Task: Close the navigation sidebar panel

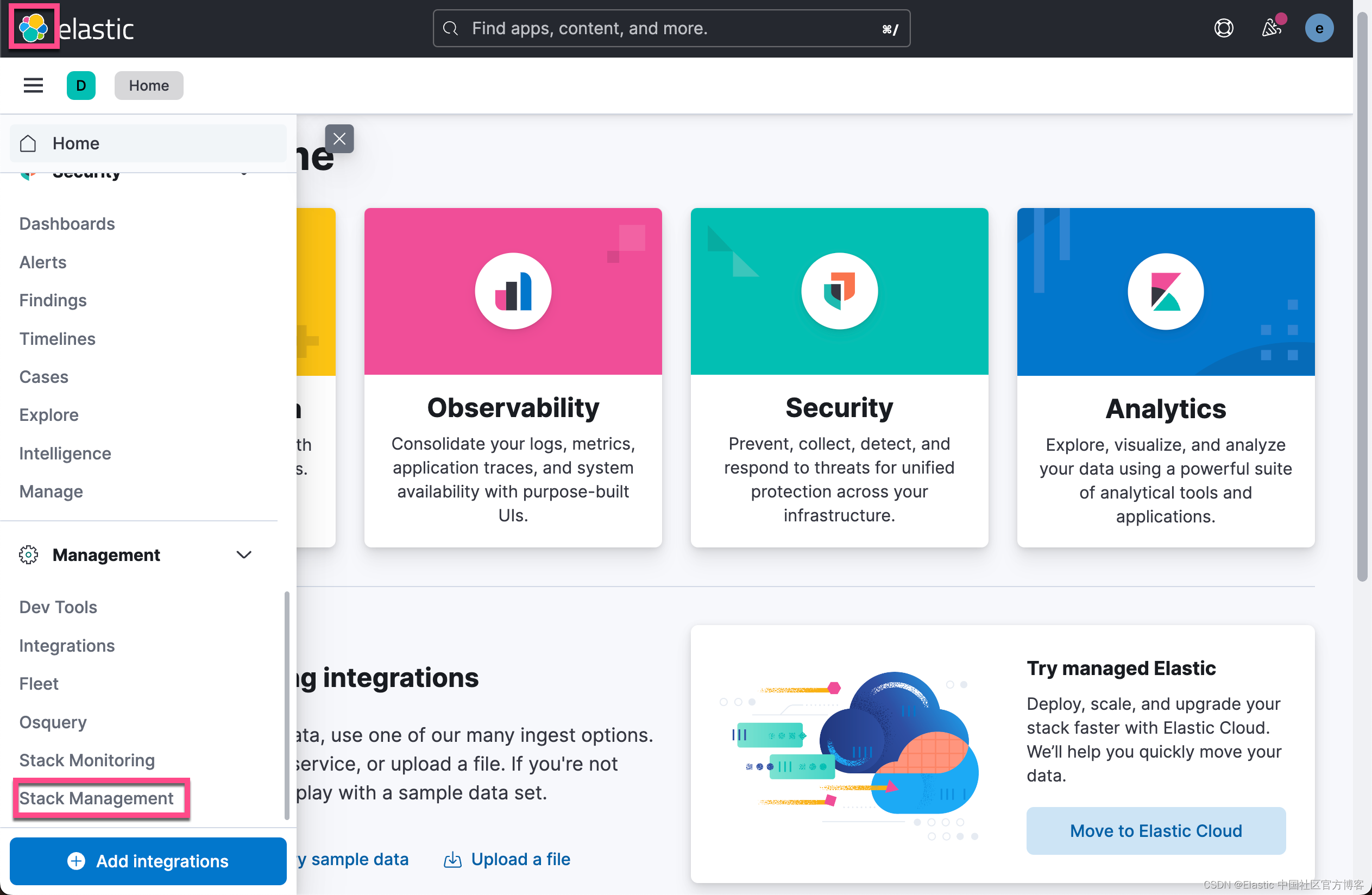Action: coord(340,138)
